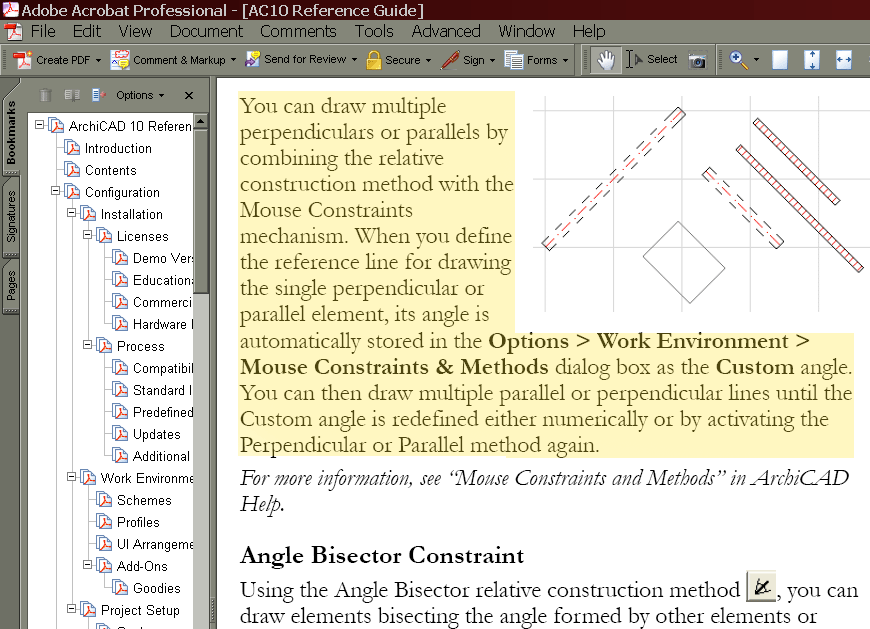Click the New Bookmark icon
Image resolution: width=870 pixels, height=629 pixels.
[97, 95]
